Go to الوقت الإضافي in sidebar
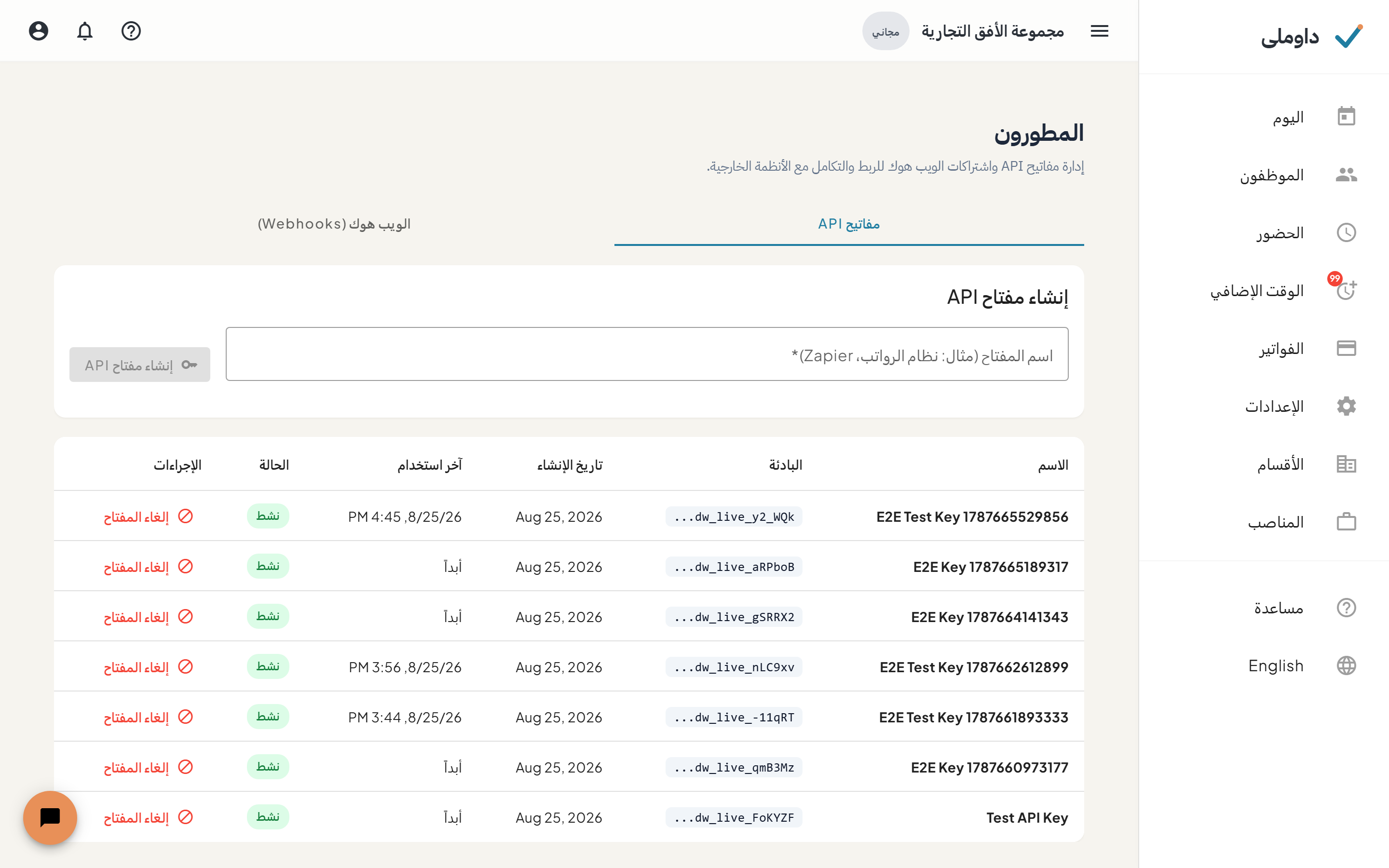The width and height of the screenshot is (1389, 868). pos(1257,291)
